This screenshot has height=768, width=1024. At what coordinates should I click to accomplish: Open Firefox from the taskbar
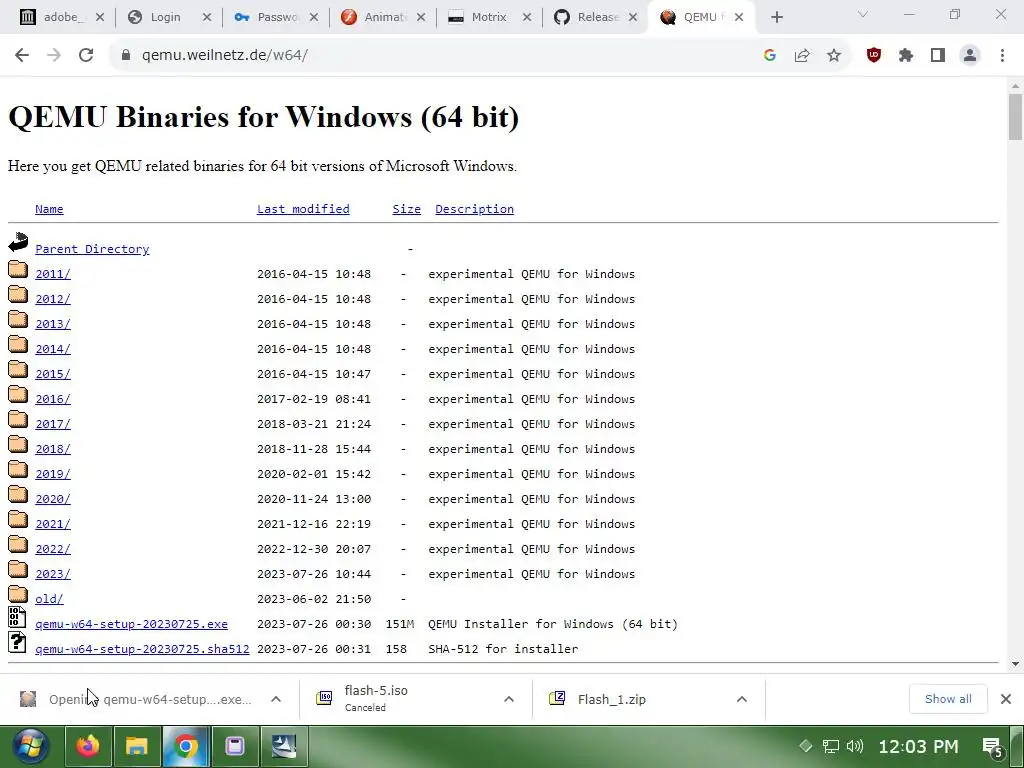click(88, 746)
